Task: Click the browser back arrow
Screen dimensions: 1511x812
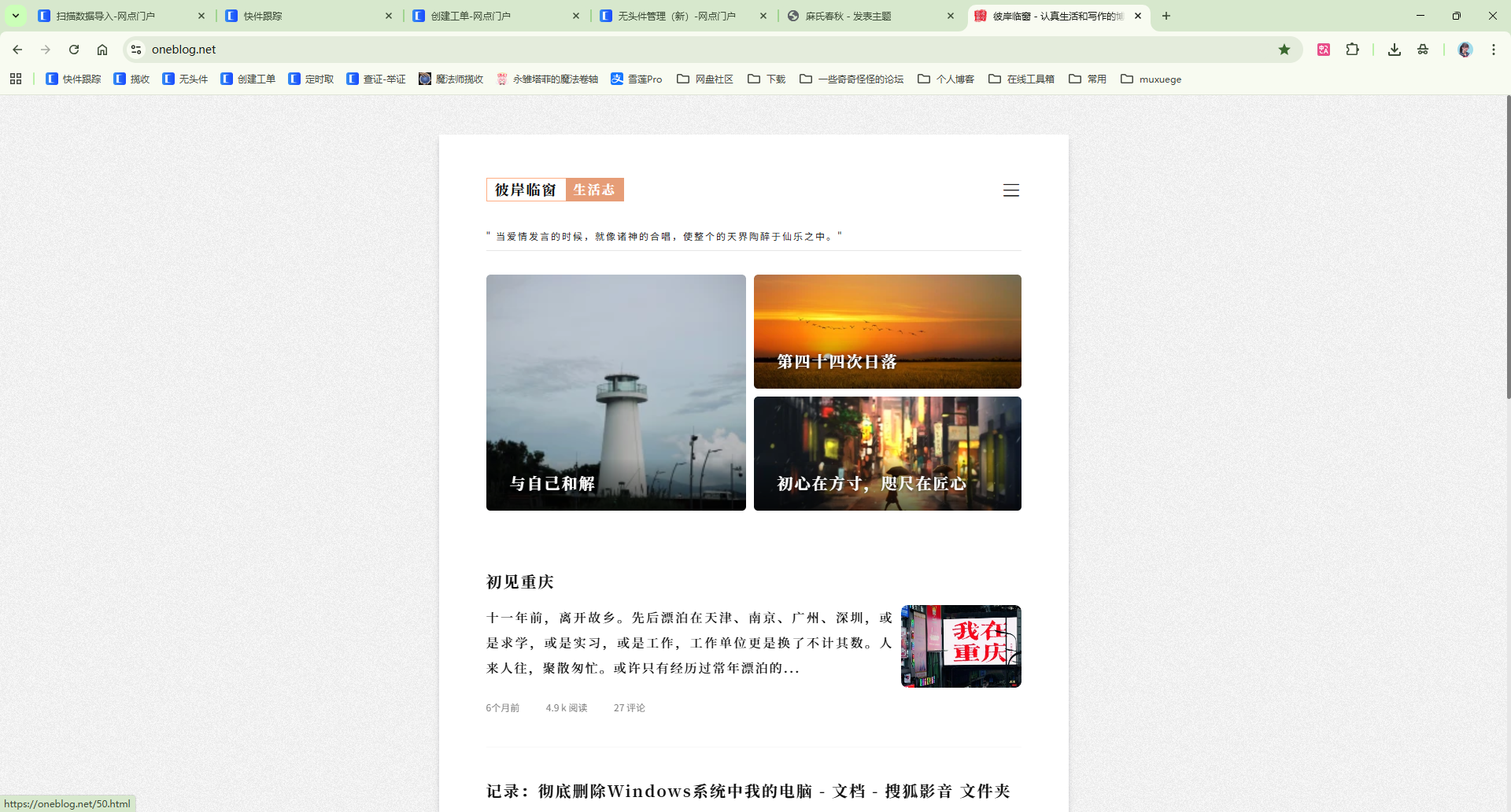Action: point(17,49)
